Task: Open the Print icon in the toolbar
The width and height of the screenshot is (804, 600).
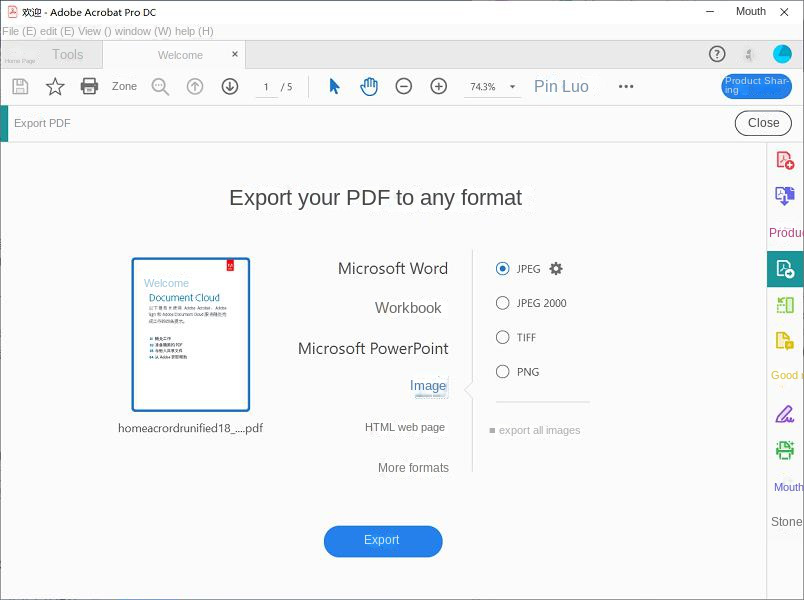Action: pos(89,87)
